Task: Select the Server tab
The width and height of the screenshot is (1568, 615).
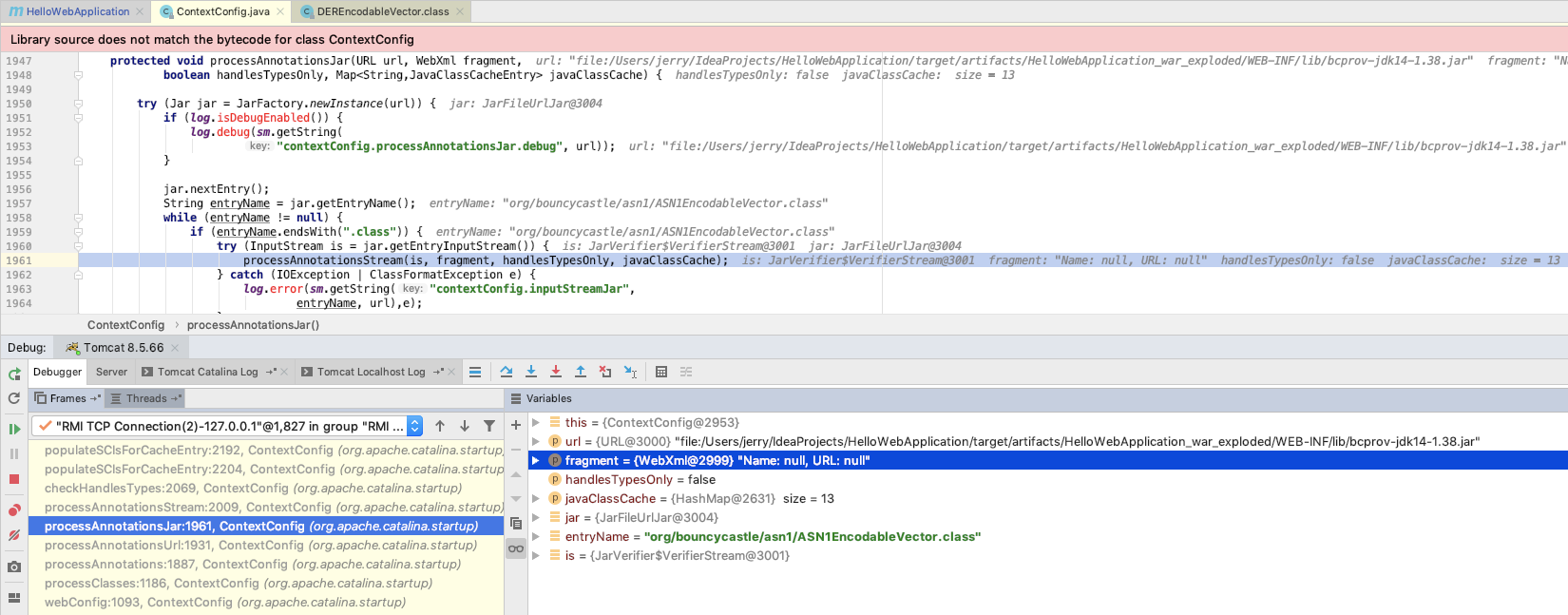Action: click(x=111, y=372)
